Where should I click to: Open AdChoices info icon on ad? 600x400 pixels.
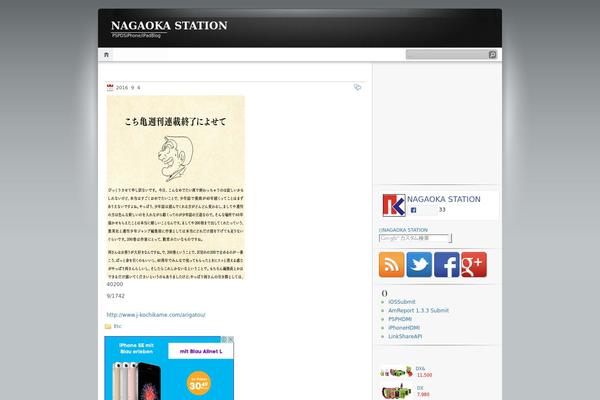[x=225, y=340]
